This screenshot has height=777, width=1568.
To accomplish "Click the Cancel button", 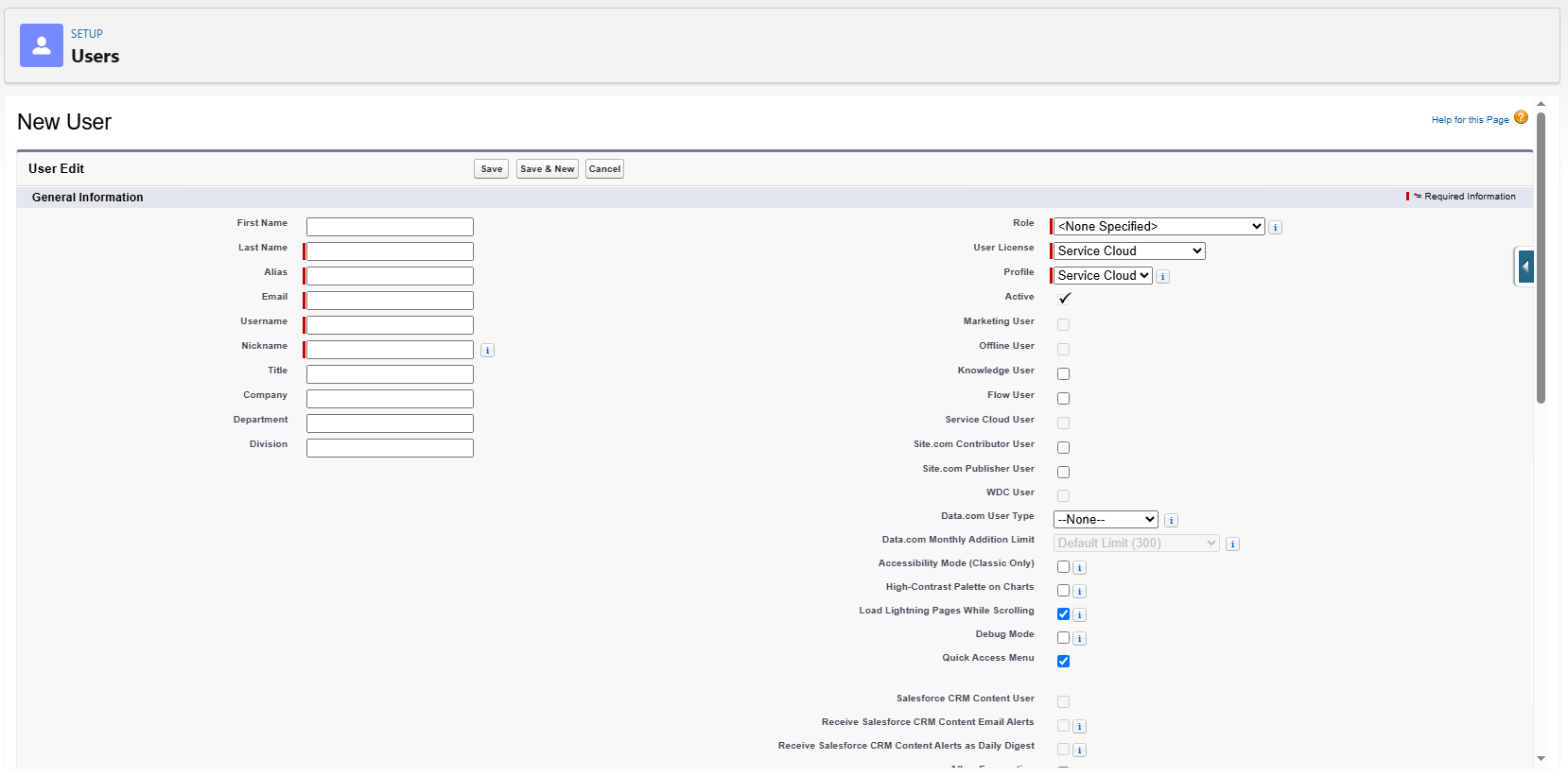I will 604,169.
